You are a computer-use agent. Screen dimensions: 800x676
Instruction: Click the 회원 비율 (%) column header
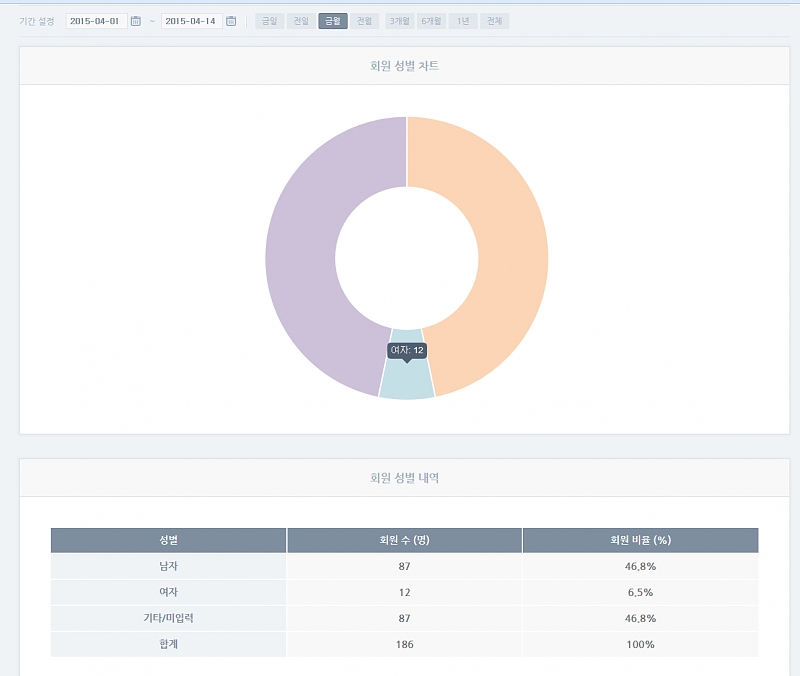pos(640,540)
